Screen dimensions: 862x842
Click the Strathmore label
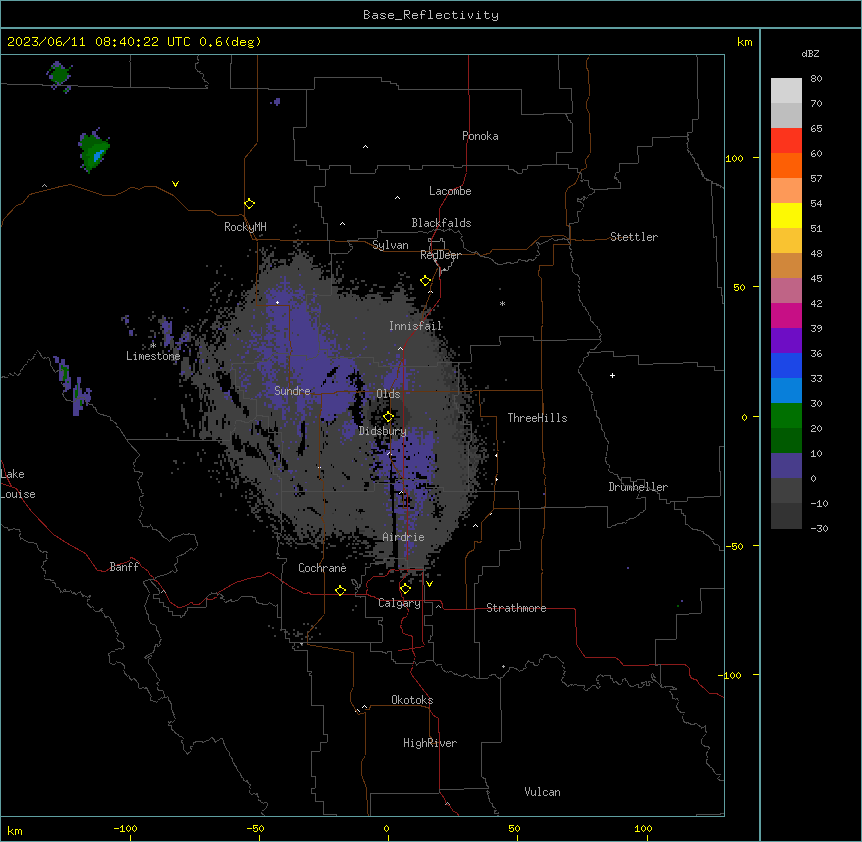(516, 608)
